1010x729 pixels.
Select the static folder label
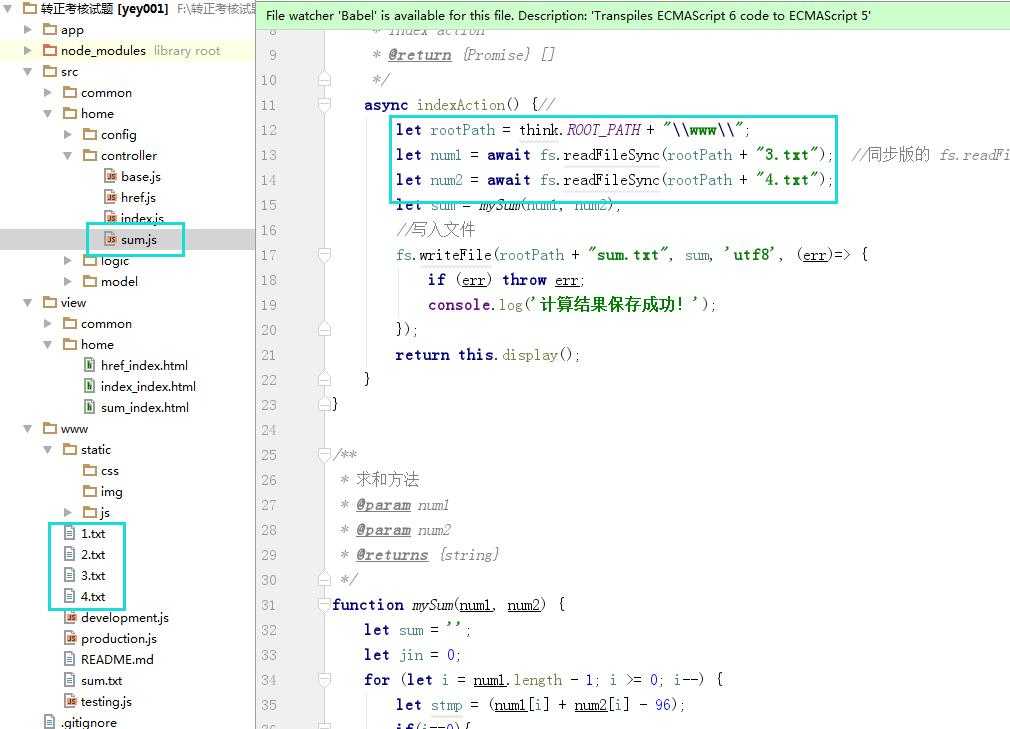[96, 450]
